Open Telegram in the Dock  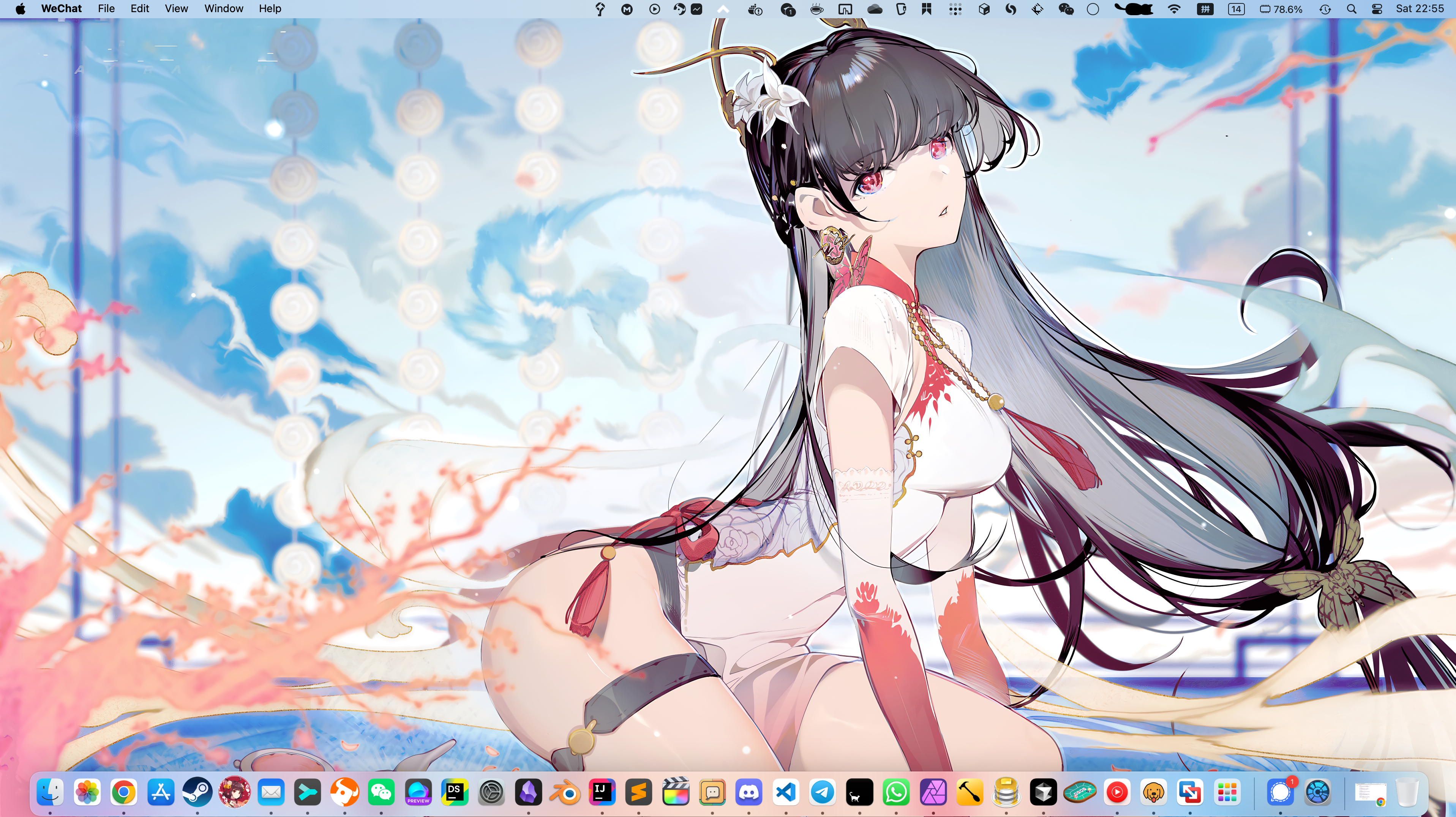[823, 792]
